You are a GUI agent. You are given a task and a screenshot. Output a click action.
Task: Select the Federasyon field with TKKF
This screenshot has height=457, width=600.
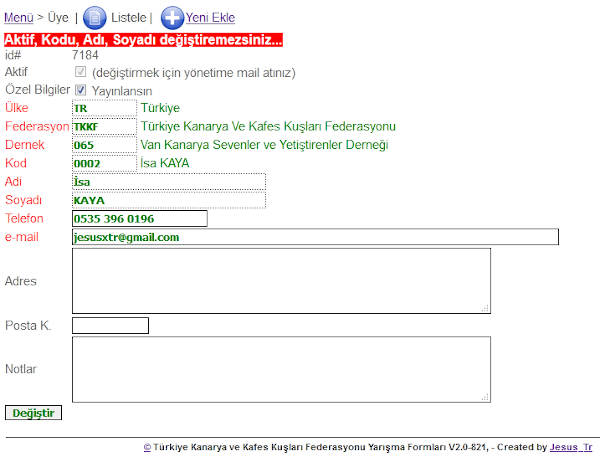(x=104, y=127)
